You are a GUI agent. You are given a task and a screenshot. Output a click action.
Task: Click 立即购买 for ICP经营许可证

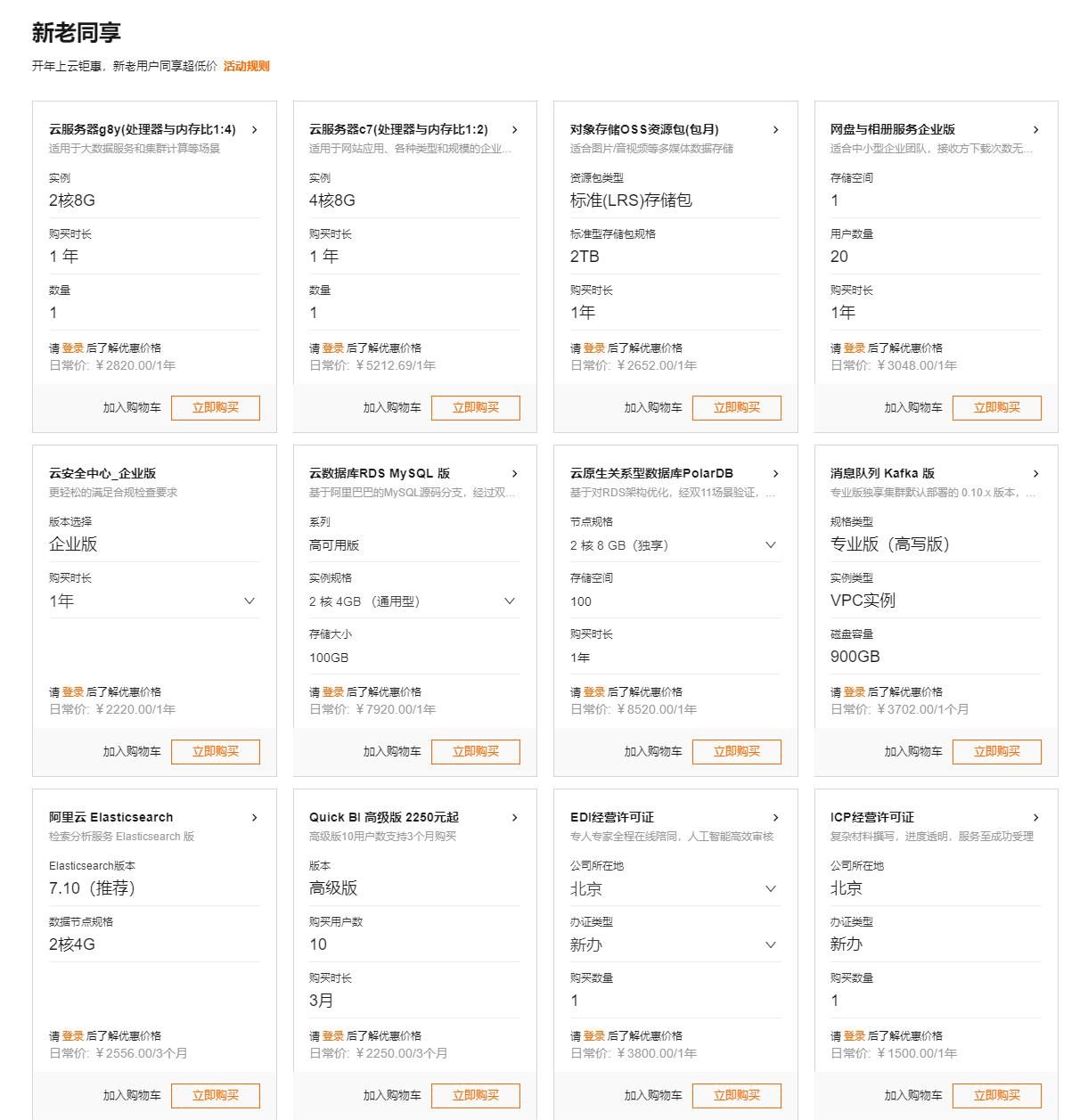coord(997,1096)
